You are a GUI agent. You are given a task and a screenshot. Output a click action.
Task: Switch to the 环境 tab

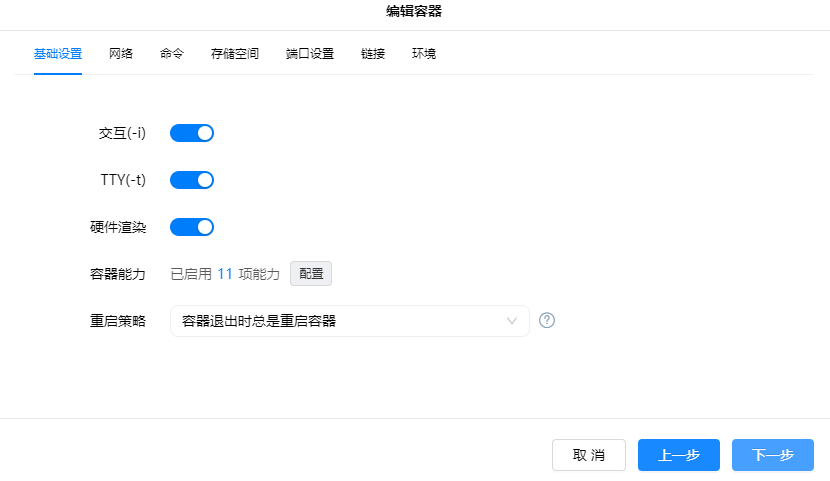click(424, 54)
